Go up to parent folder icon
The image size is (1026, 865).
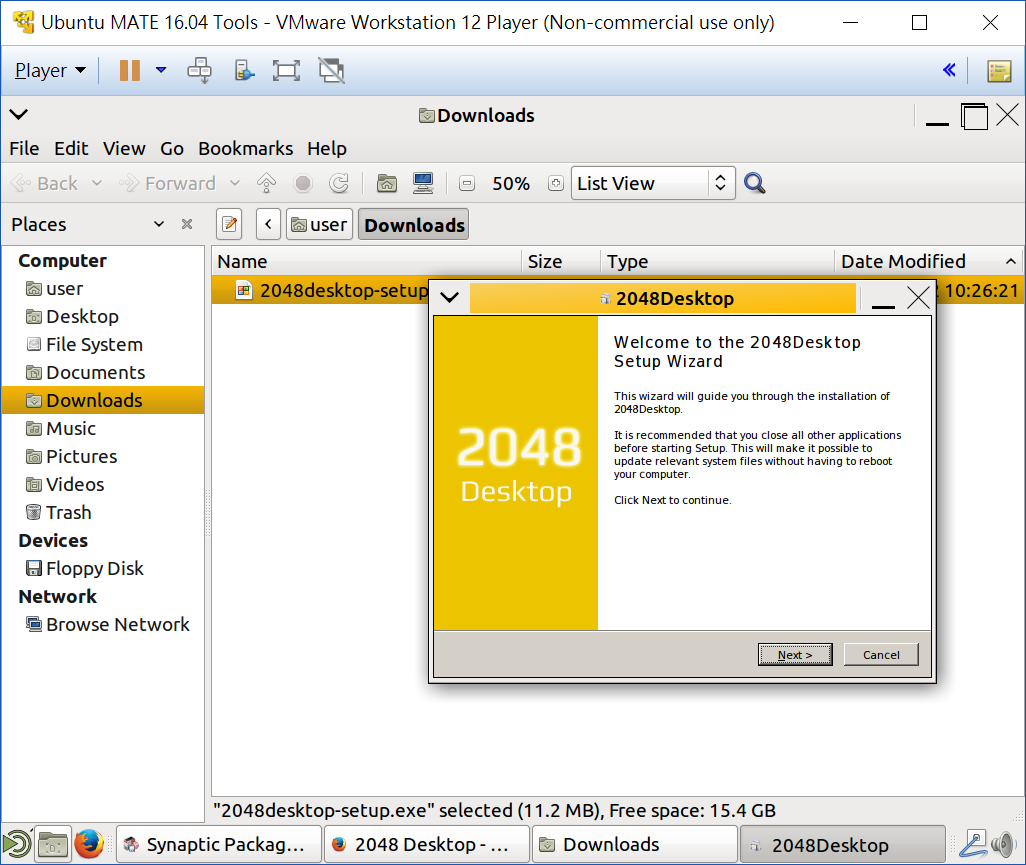(266, 183)
